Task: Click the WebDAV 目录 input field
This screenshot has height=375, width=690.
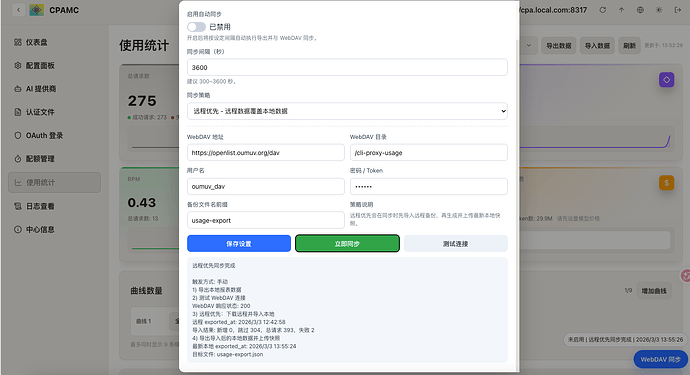Action: (429, 153)
